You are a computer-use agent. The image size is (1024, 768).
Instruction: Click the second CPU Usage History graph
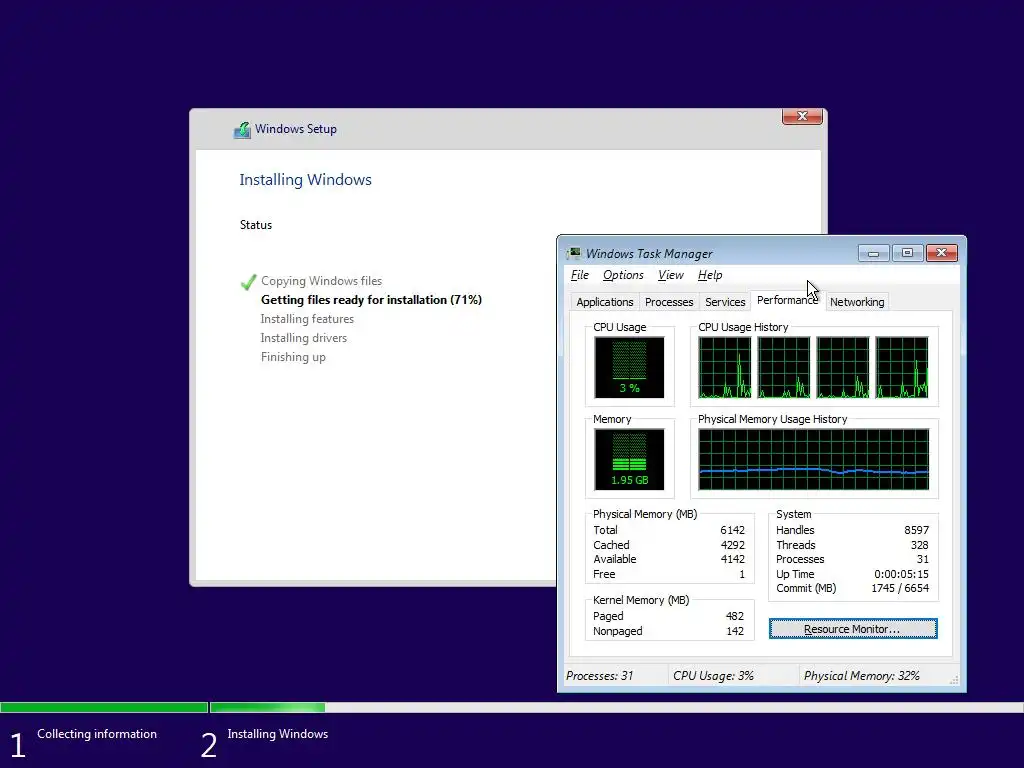coord(784,368)
